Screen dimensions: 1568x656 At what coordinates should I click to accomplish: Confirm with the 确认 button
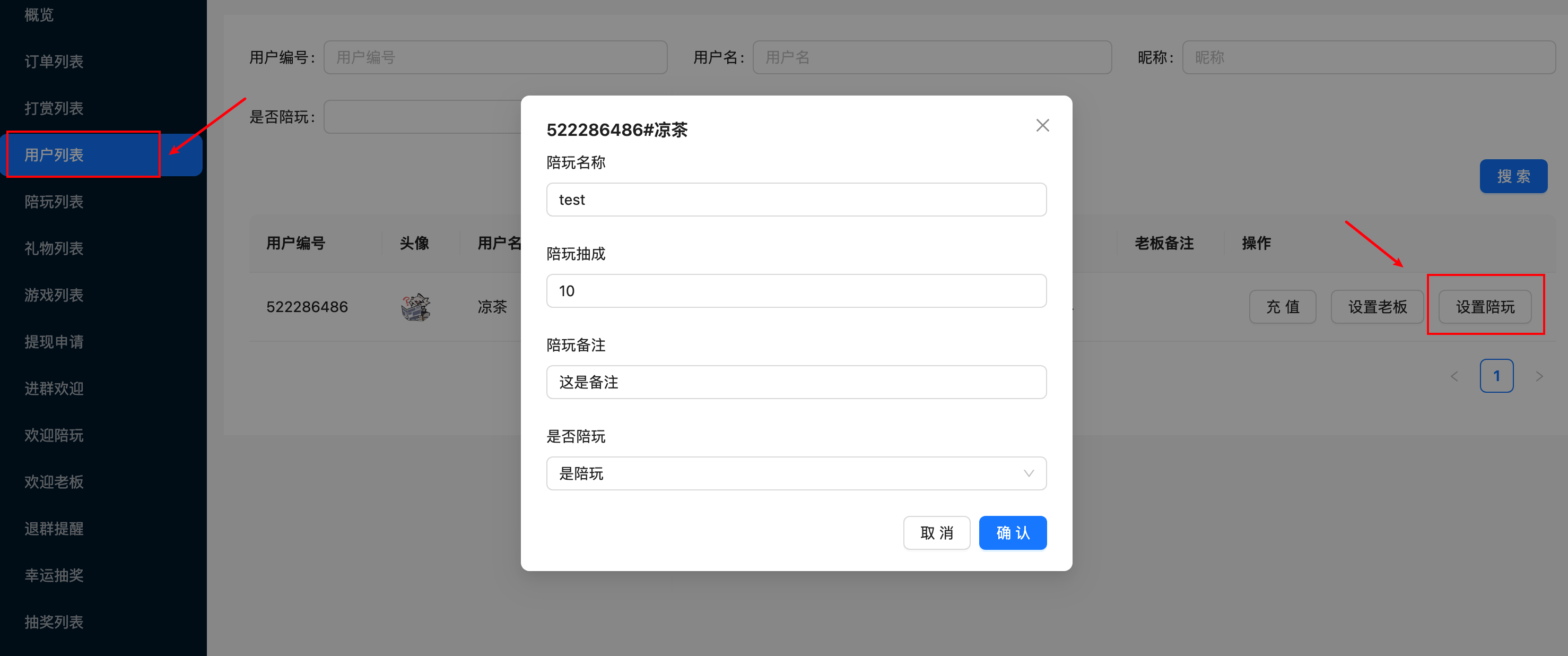pos(1012,532)
